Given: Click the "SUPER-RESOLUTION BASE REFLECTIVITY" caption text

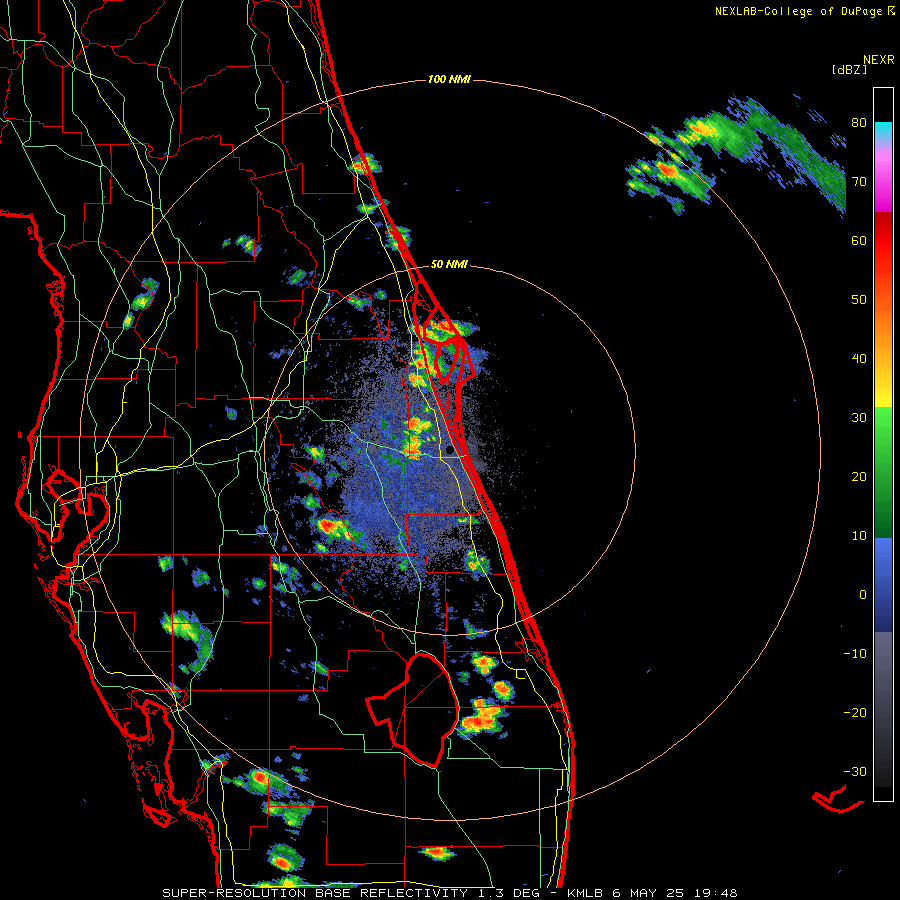Looking at the screenshot, I should [315, 893].
